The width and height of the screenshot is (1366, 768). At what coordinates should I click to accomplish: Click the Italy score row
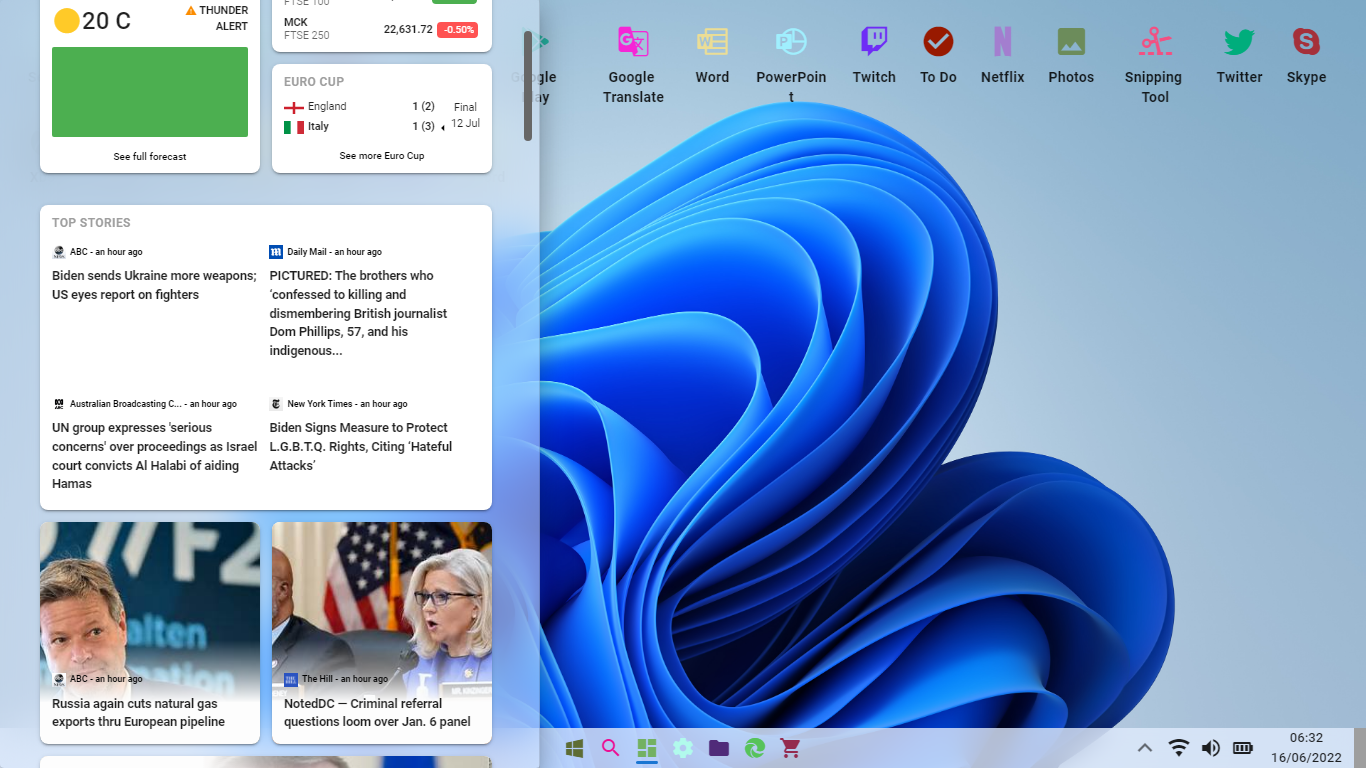tap(360, 127)
